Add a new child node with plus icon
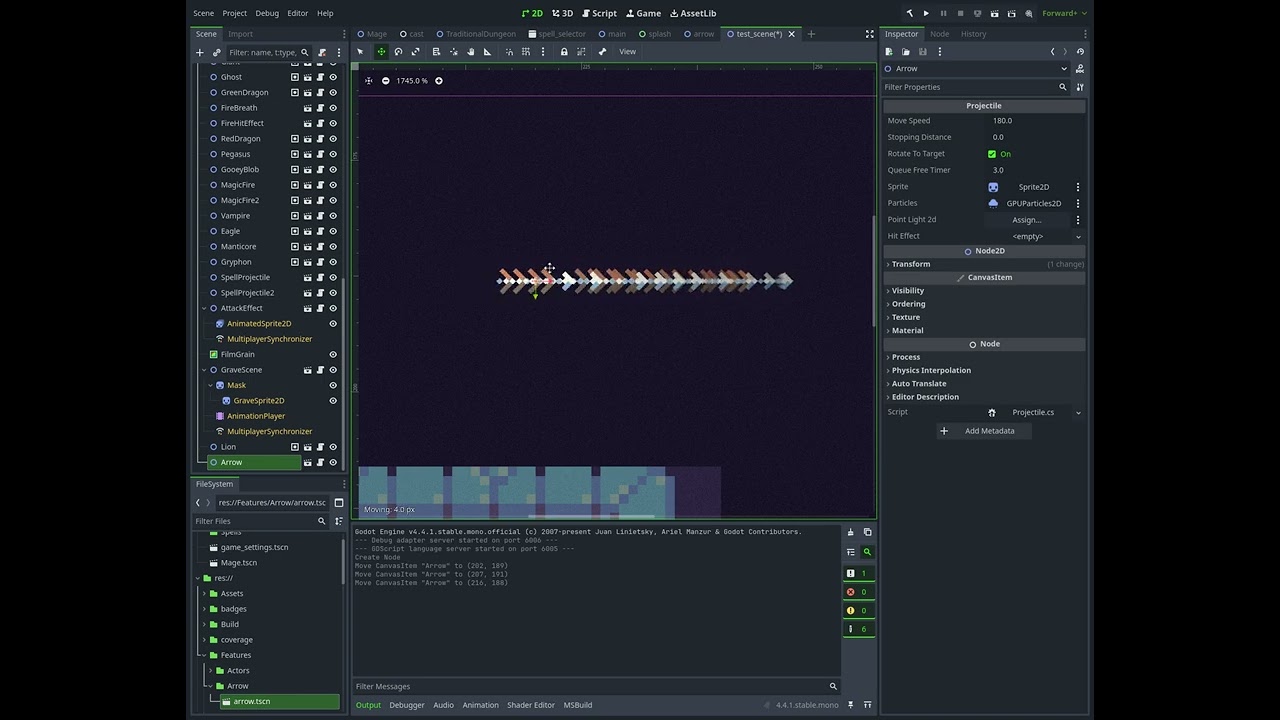The width and height of the screenshot is (1280, 720). (200, 52)
